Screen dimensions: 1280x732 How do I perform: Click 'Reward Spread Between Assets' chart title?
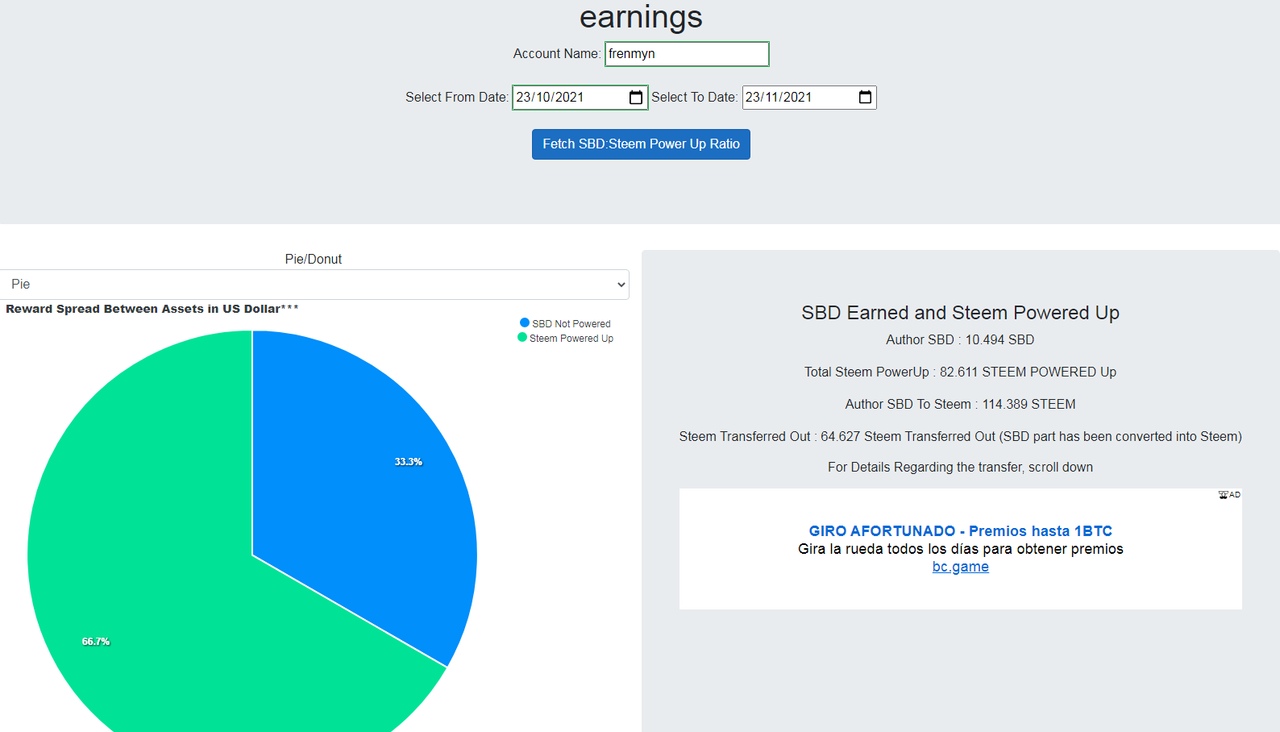(152, 309)
